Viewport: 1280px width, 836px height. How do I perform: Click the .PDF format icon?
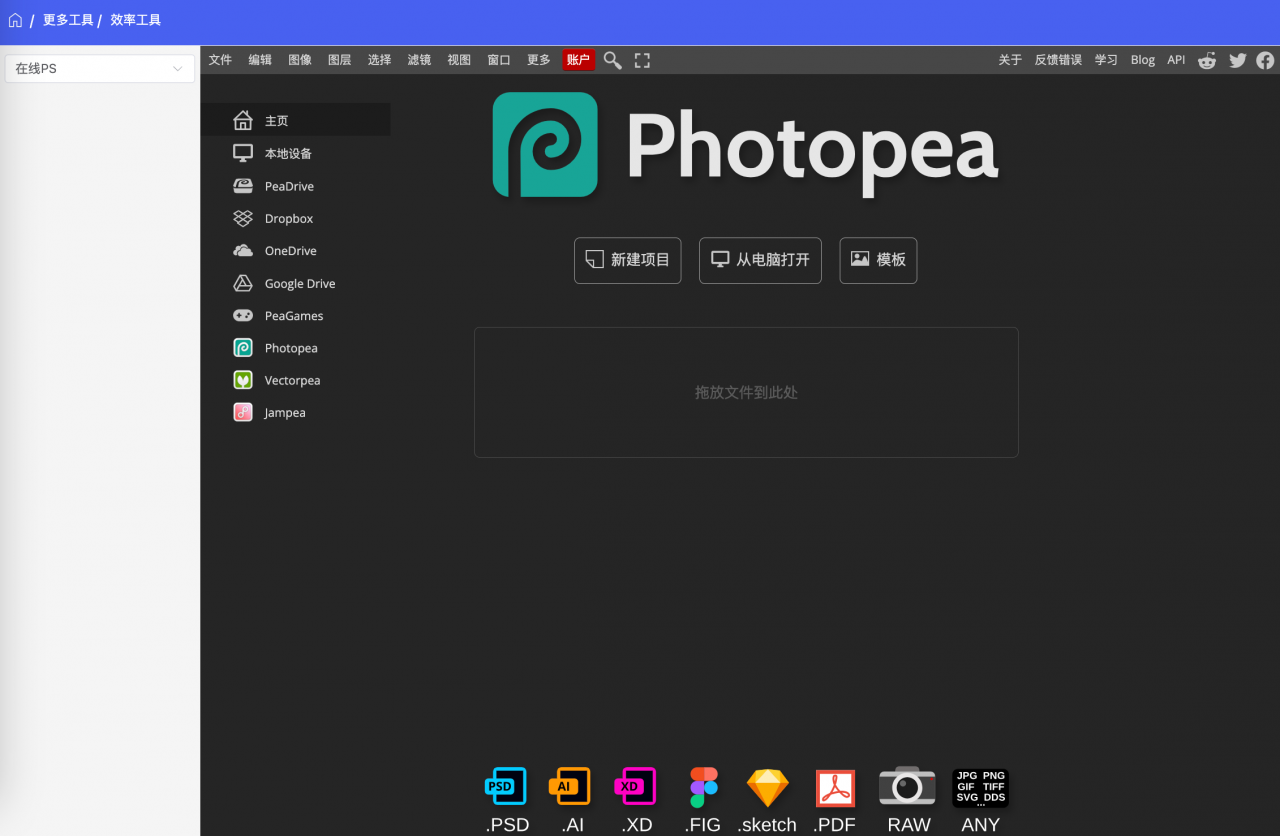[835, 788]
